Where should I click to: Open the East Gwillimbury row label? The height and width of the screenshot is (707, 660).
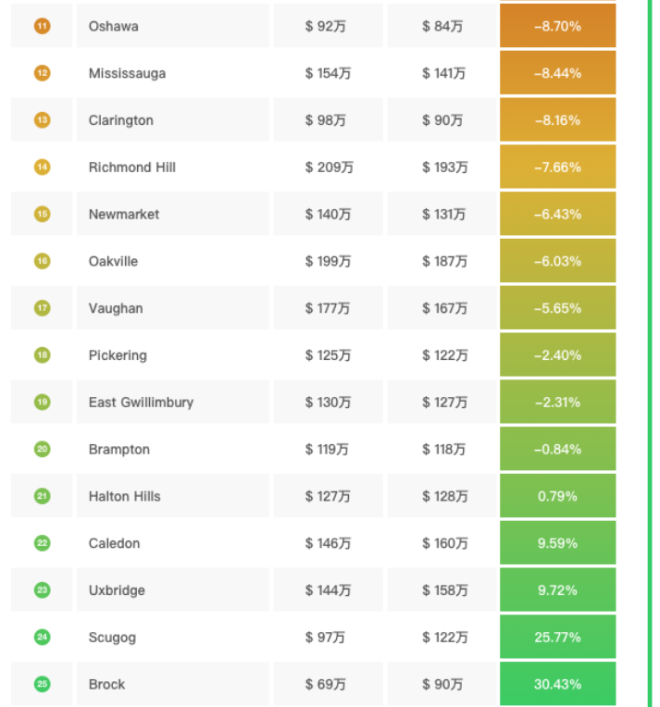pyautogui.click(x=141, y=402)
